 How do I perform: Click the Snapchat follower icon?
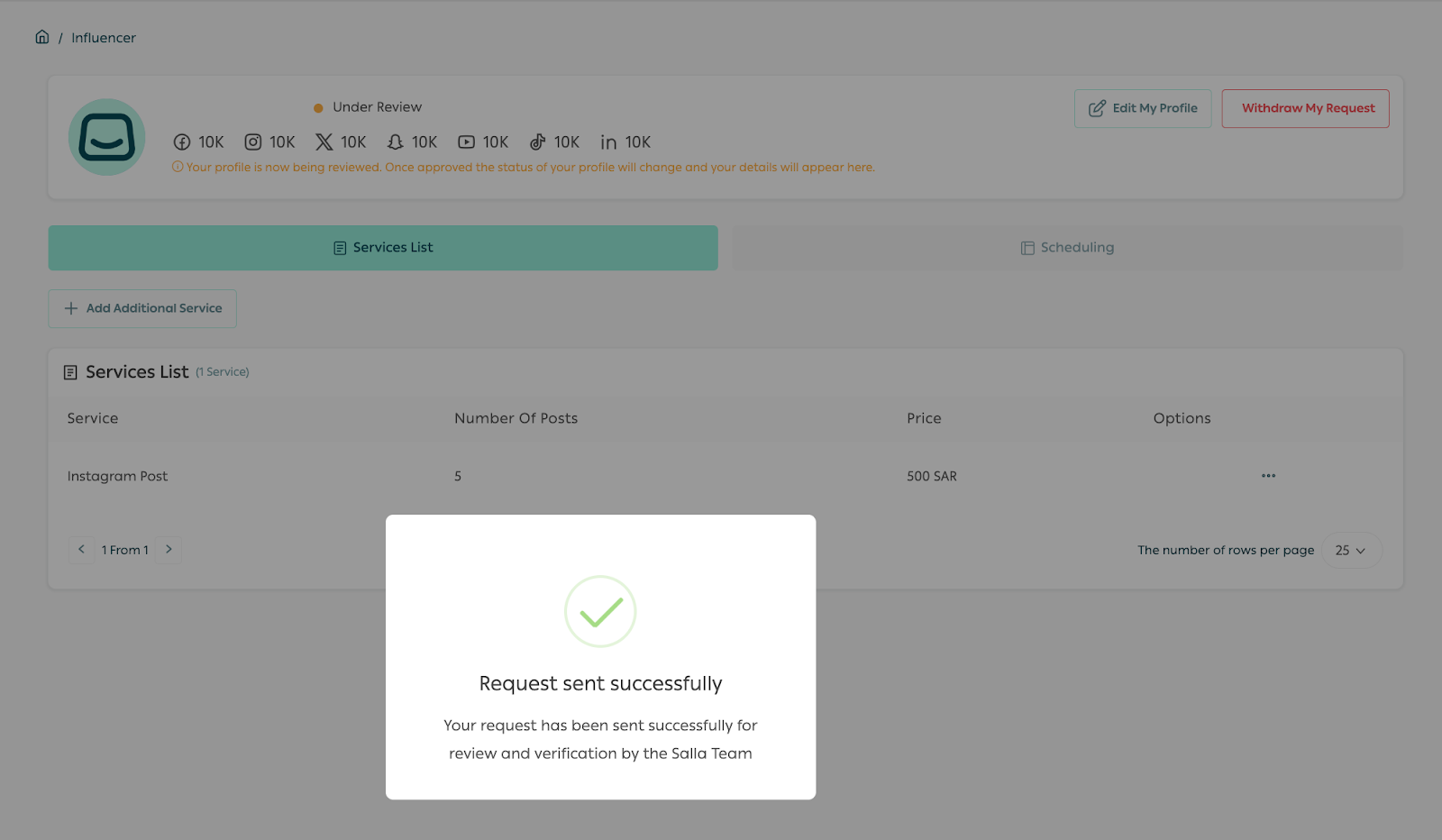click(396, 142)
